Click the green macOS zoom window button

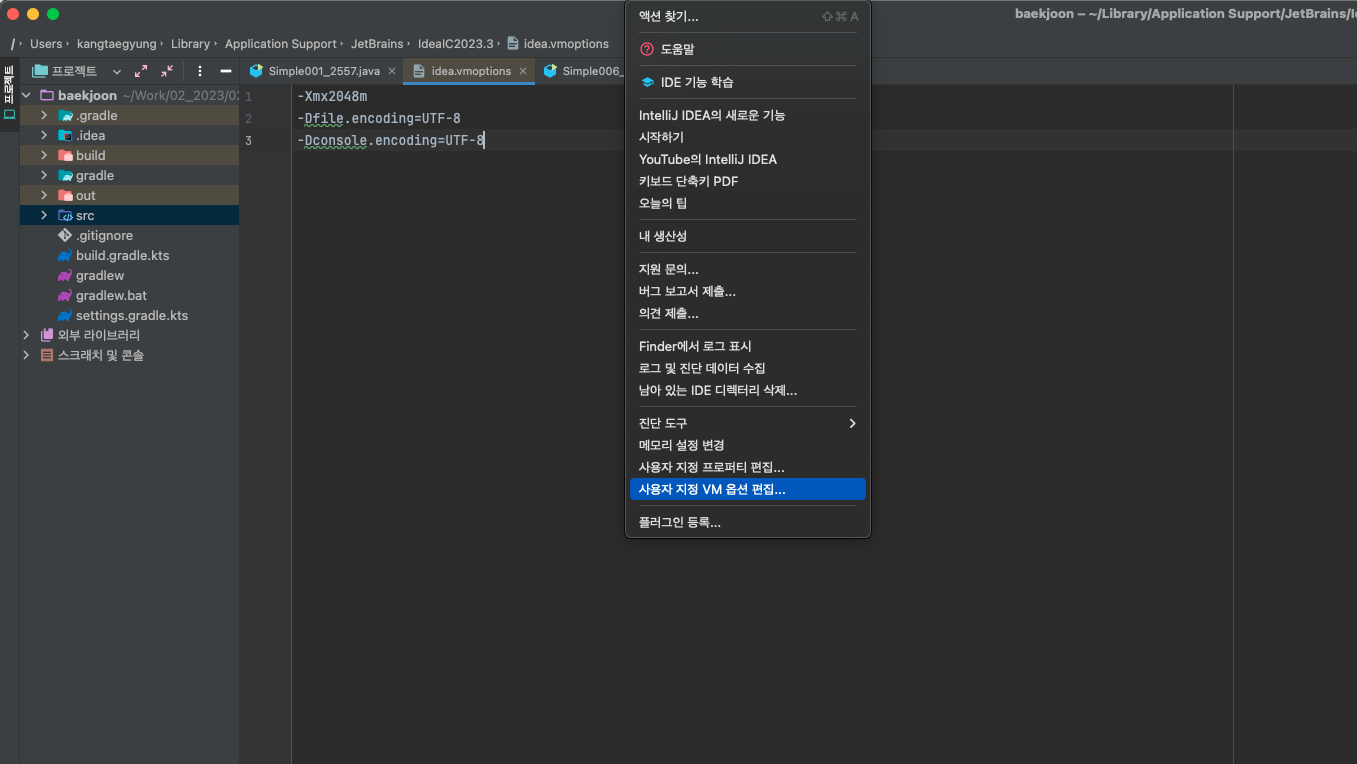click(x=53, y=14)
